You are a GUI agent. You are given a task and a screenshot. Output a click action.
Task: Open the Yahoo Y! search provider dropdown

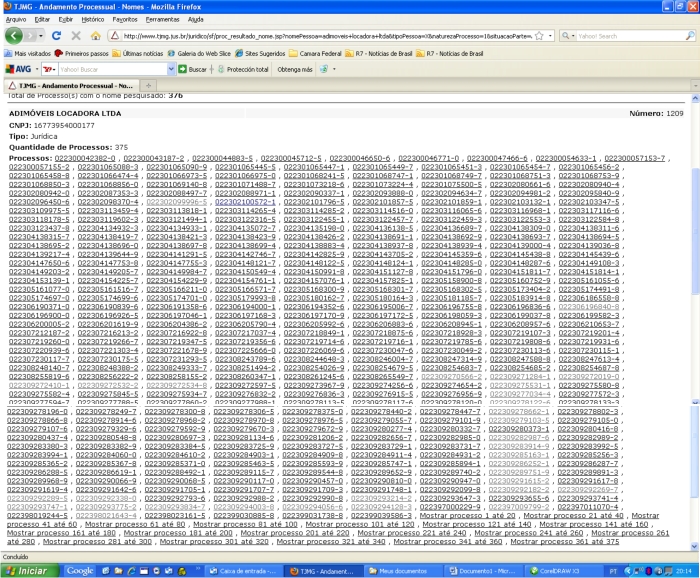pyautogui.click(x=50, y=69)
